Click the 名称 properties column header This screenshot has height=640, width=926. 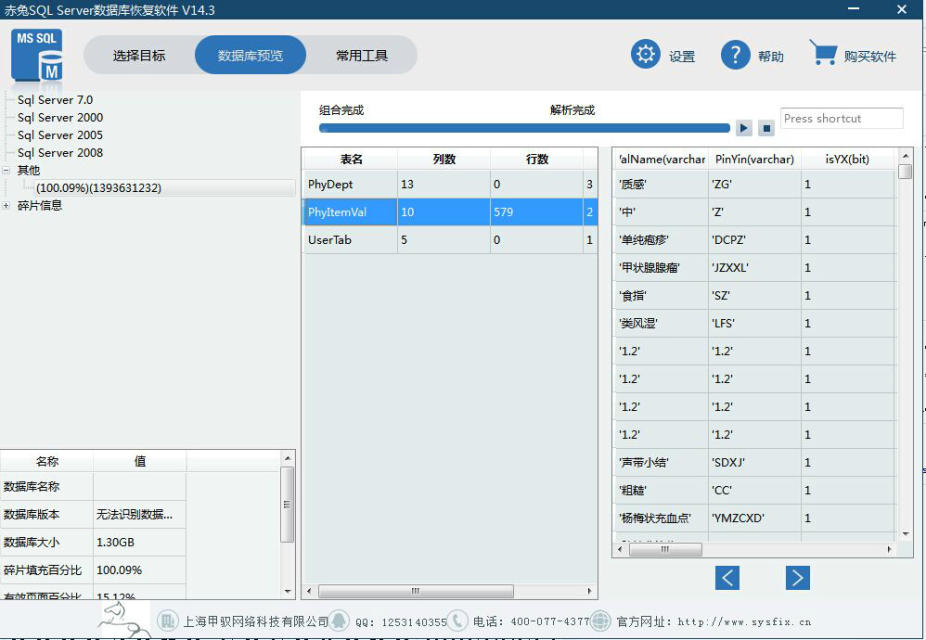[x=47, y=461]
